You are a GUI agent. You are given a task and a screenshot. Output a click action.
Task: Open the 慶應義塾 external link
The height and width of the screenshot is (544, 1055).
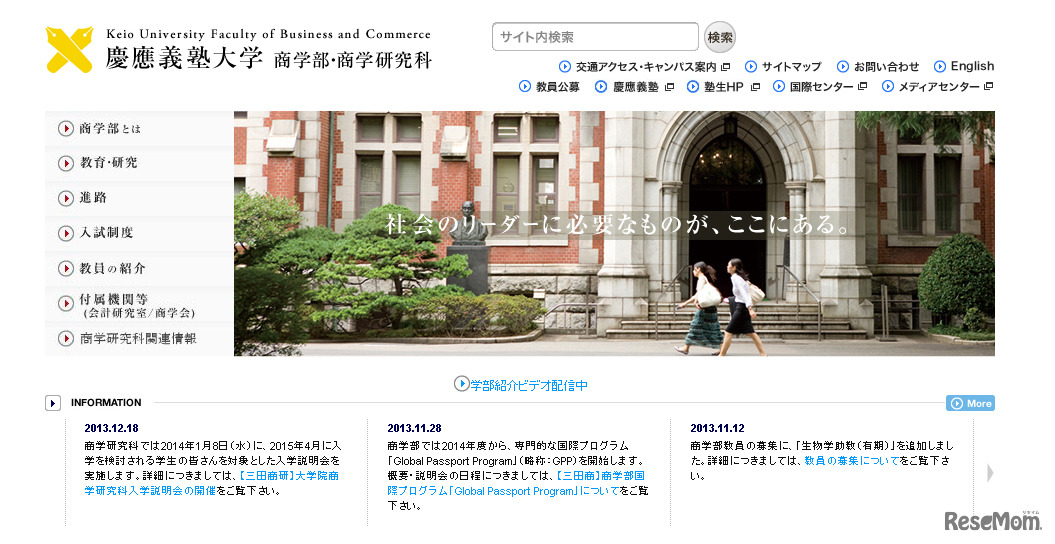pyautogui.click(x=636, y=87)
